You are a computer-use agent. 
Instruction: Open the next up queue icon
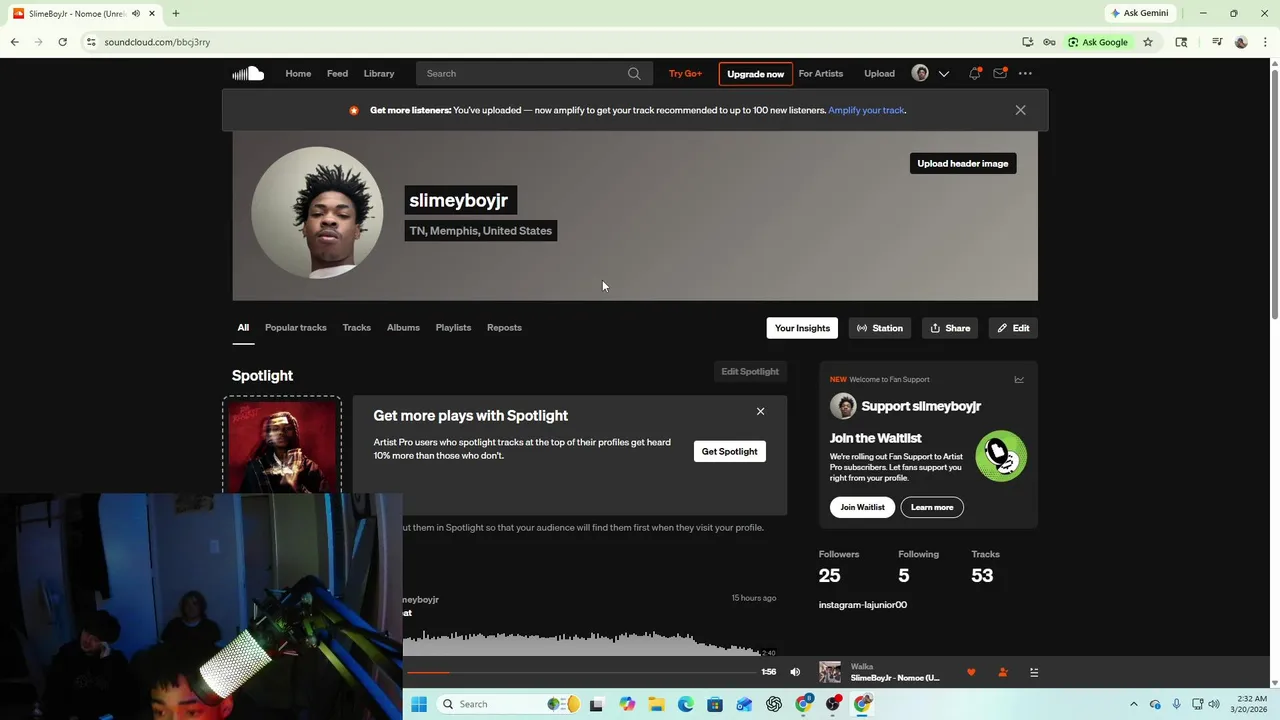[1034, 672]
